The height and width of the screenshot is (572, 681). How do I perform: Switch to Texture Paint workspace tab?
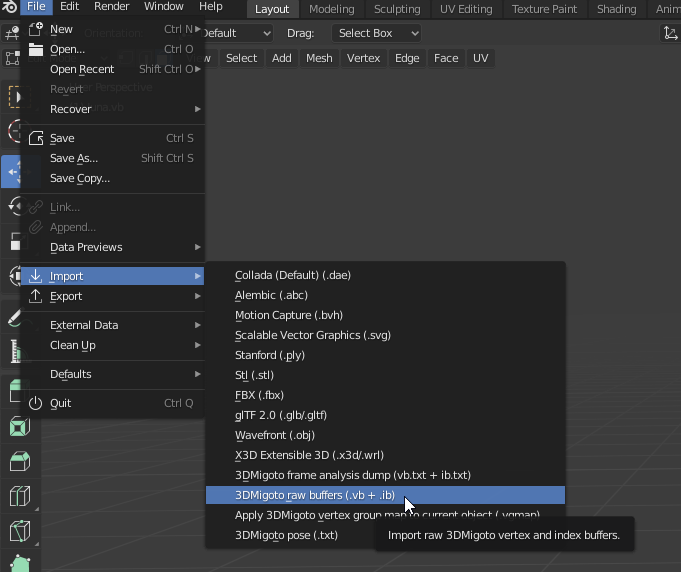[x=544, y=9]
